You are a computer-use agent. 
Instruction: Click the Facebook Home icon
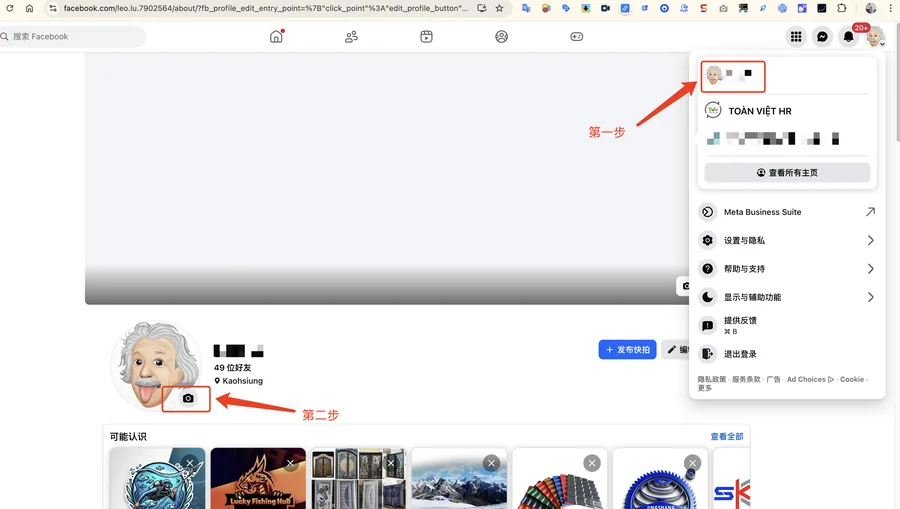276,36
